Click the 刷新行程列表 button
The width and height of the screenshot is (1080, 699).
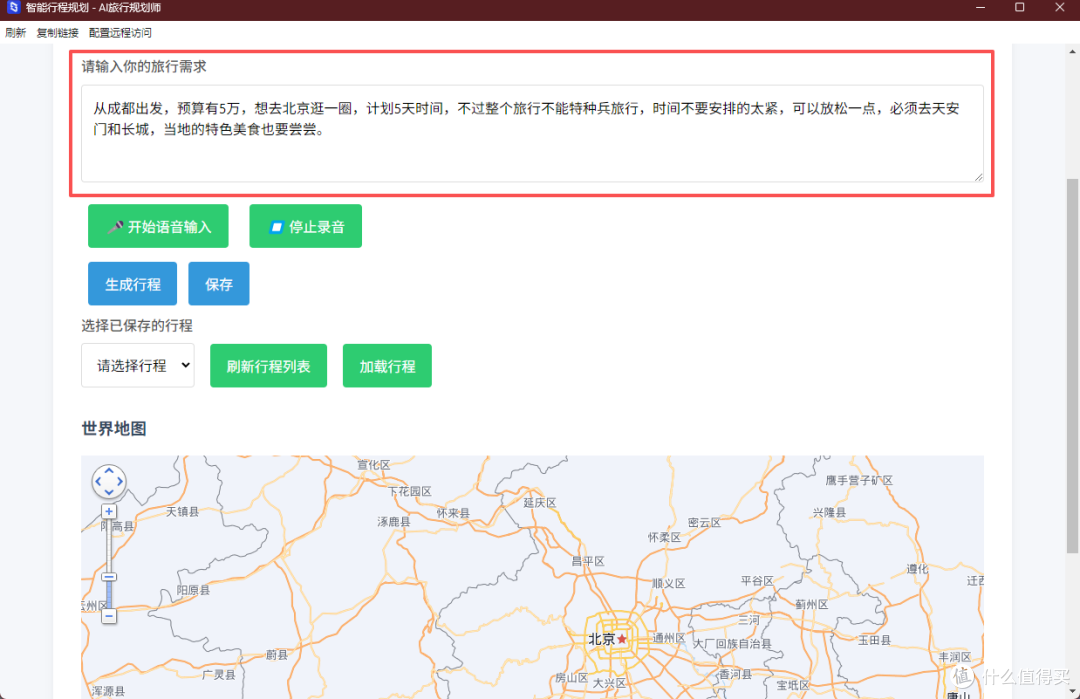click(268, 366)
